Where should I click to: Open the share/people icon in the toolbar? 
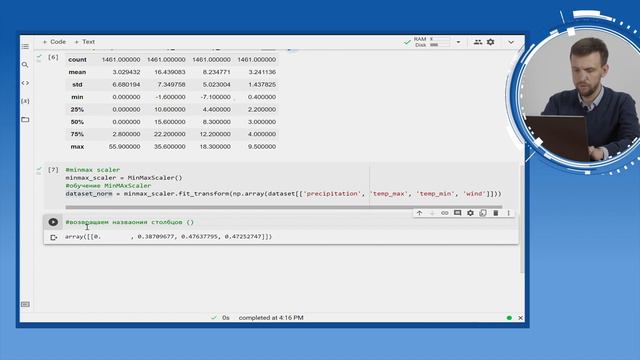tap(478, 42)
